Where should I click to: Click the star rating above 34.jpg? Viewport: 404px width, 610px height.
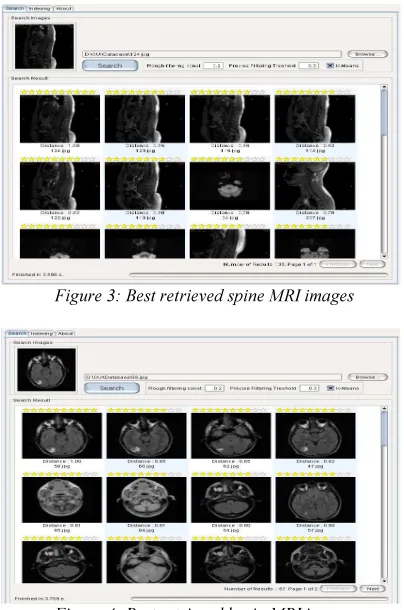click(x=228, y=159)
